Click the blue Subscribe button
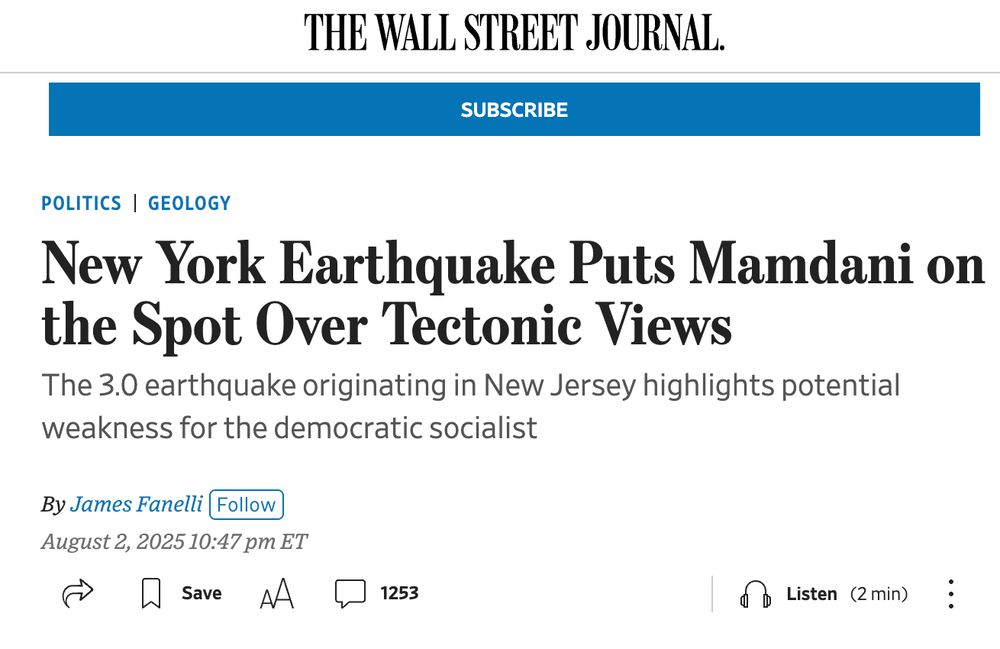1000x649 pixels. [514, 109]
